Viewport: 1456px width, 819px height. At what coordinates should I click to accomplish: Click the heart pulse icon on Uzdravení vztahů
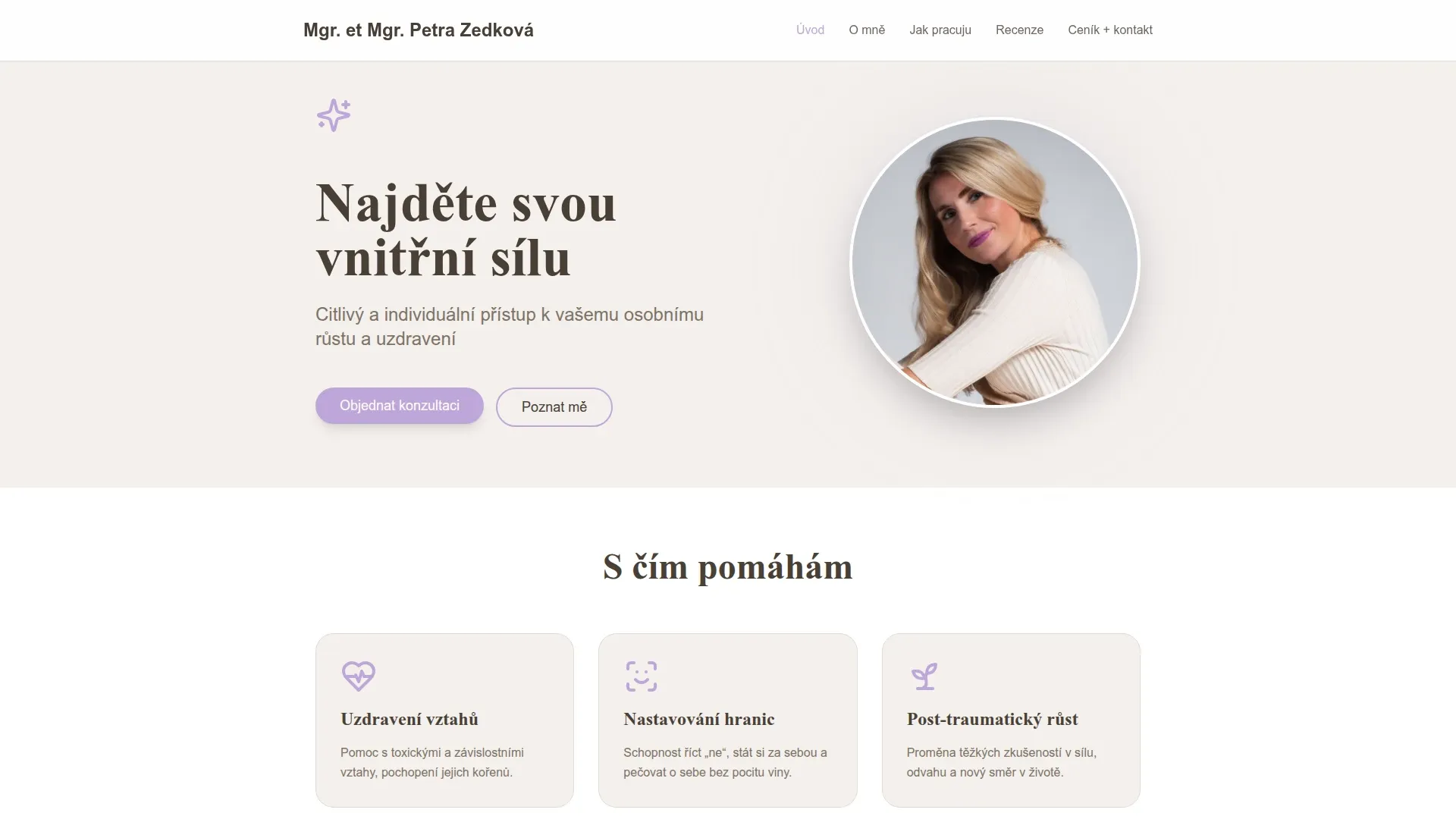[x=359, y=676]
